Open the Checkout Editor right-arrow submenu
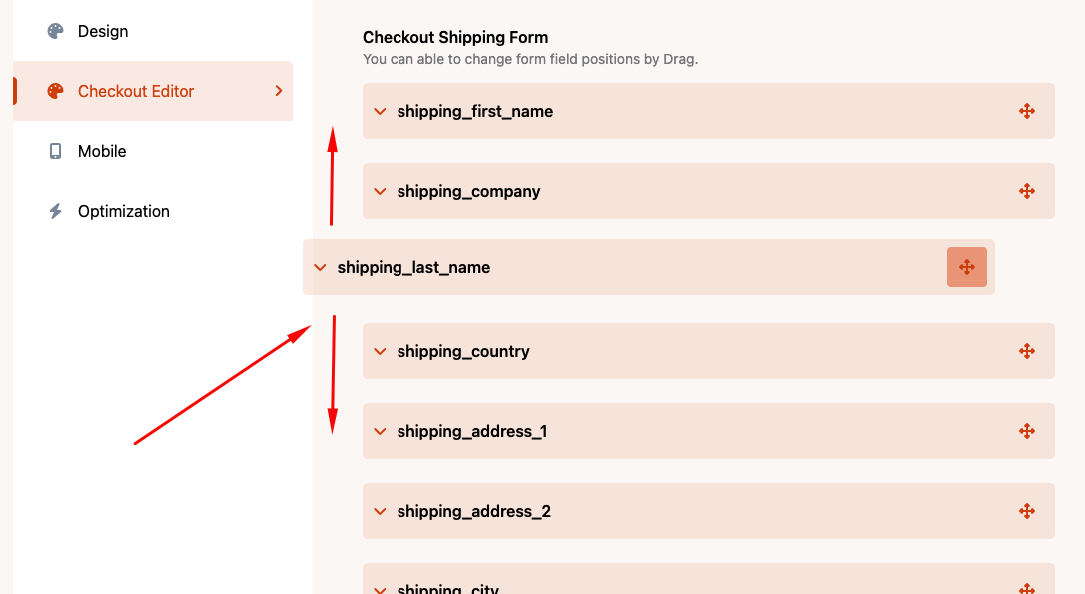The height and width of the screenshot is (594, 1085). pos(279,90)
